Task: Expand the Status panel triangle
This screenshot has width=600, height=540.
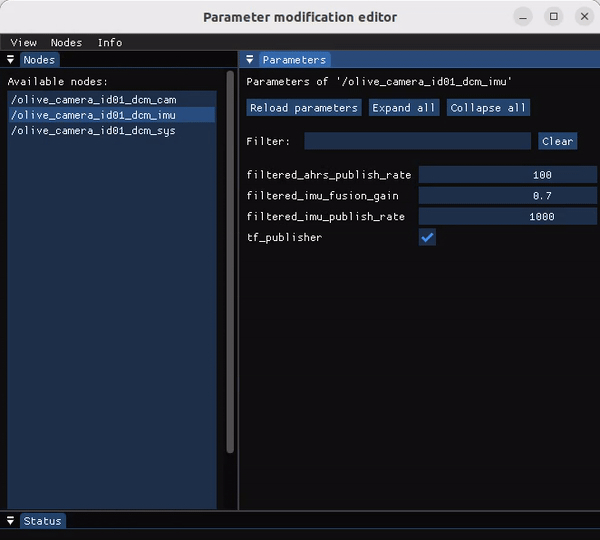Action: coord(11,521)
